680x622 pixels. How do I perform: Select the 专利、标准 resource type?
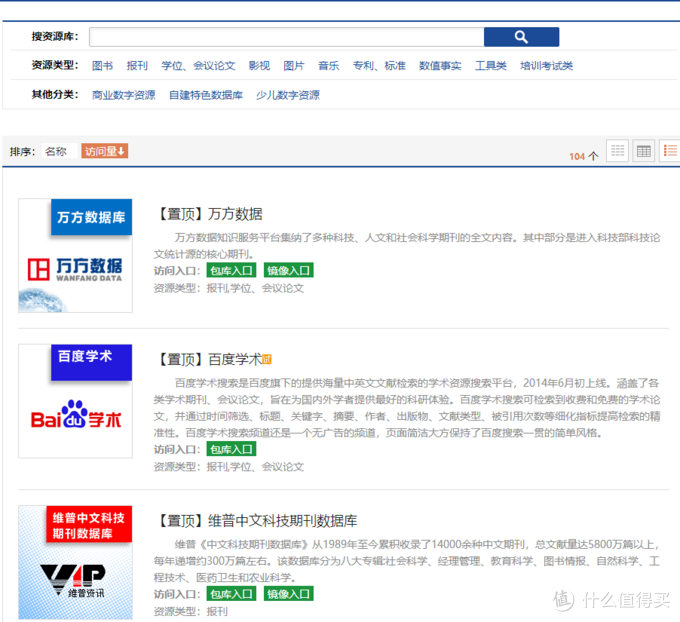pyautogui.click(x=379, y=66)
